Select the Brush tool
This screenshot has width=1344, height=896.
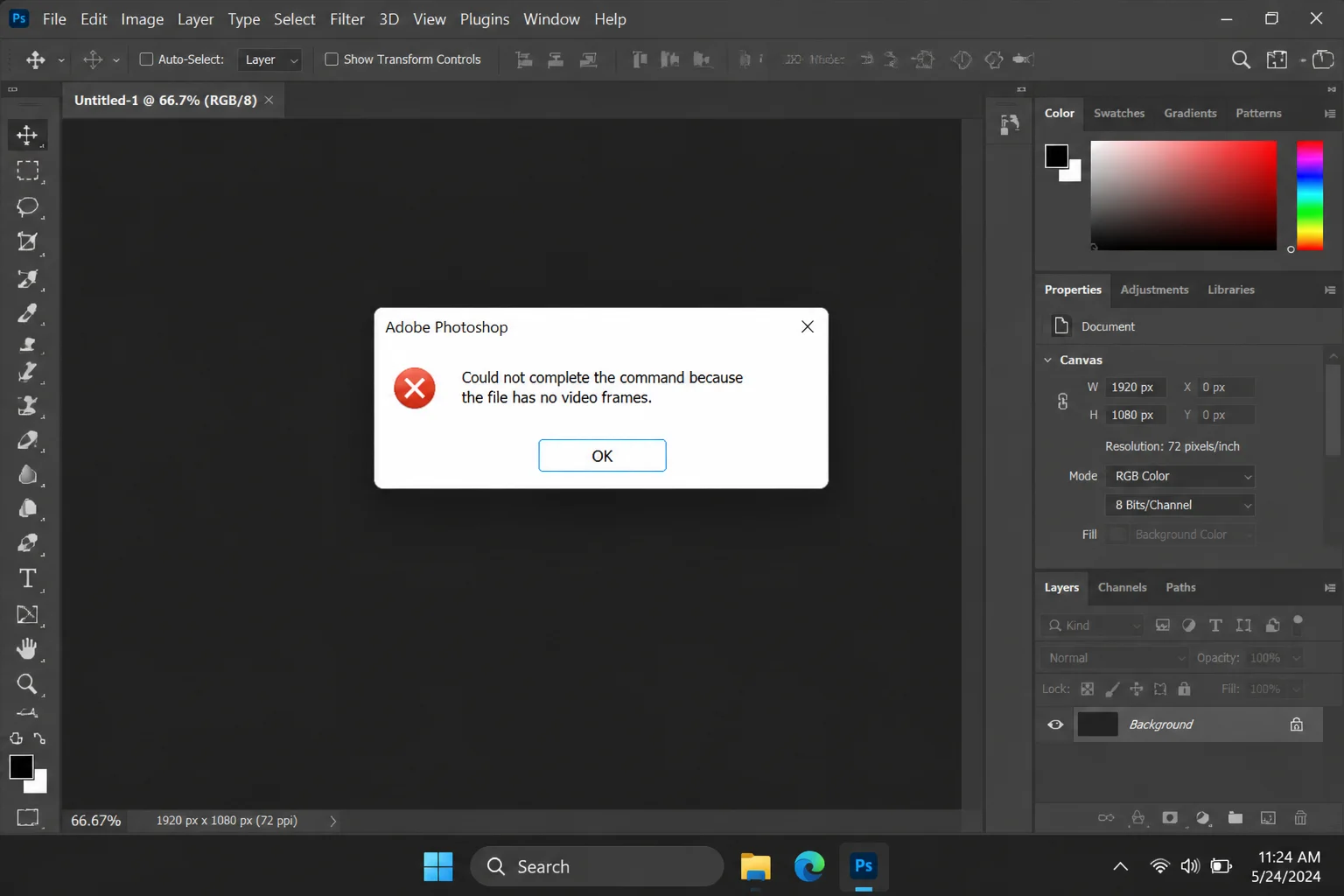click(27, 372)
